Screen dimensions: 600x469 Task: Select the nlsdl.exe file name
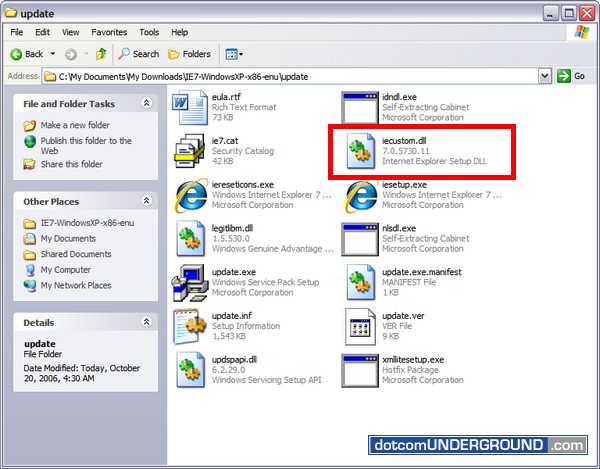pyautogui.click(x=399, y=228)
